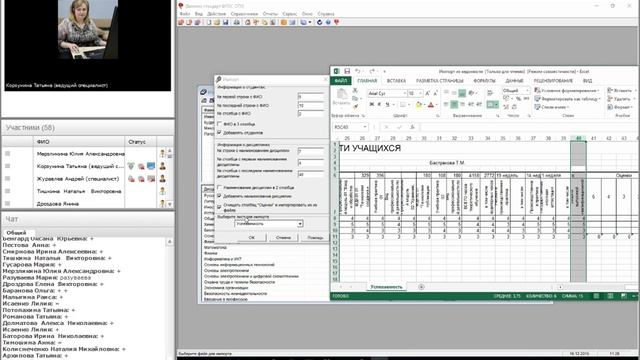Open the Excel font name dropdown Arial Cyr

(405, 93)
